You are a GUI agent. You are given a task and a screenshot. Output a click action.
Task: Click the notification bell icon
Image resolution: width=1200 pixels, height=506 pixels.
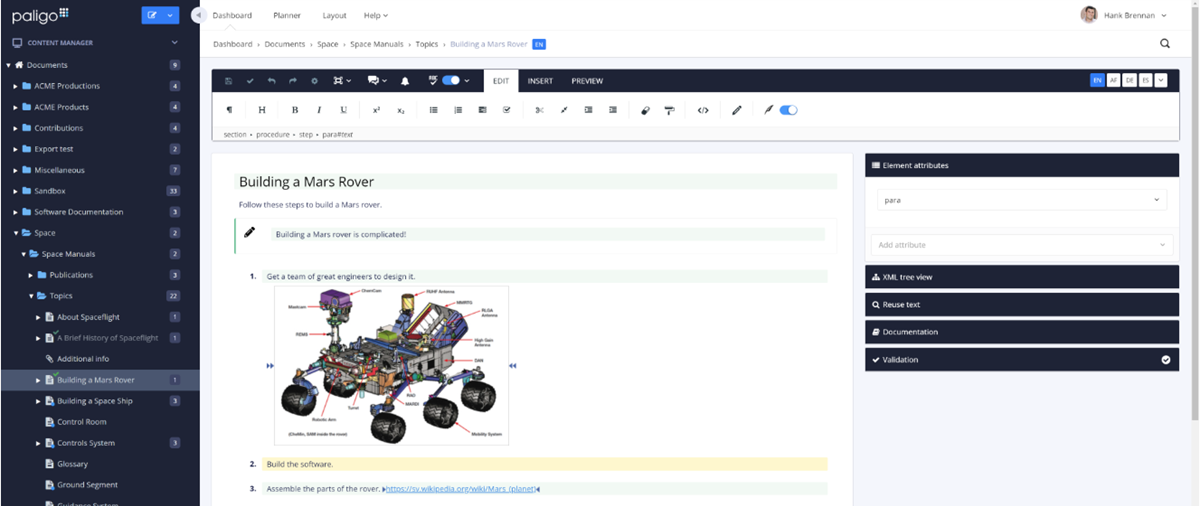[405, 81]
